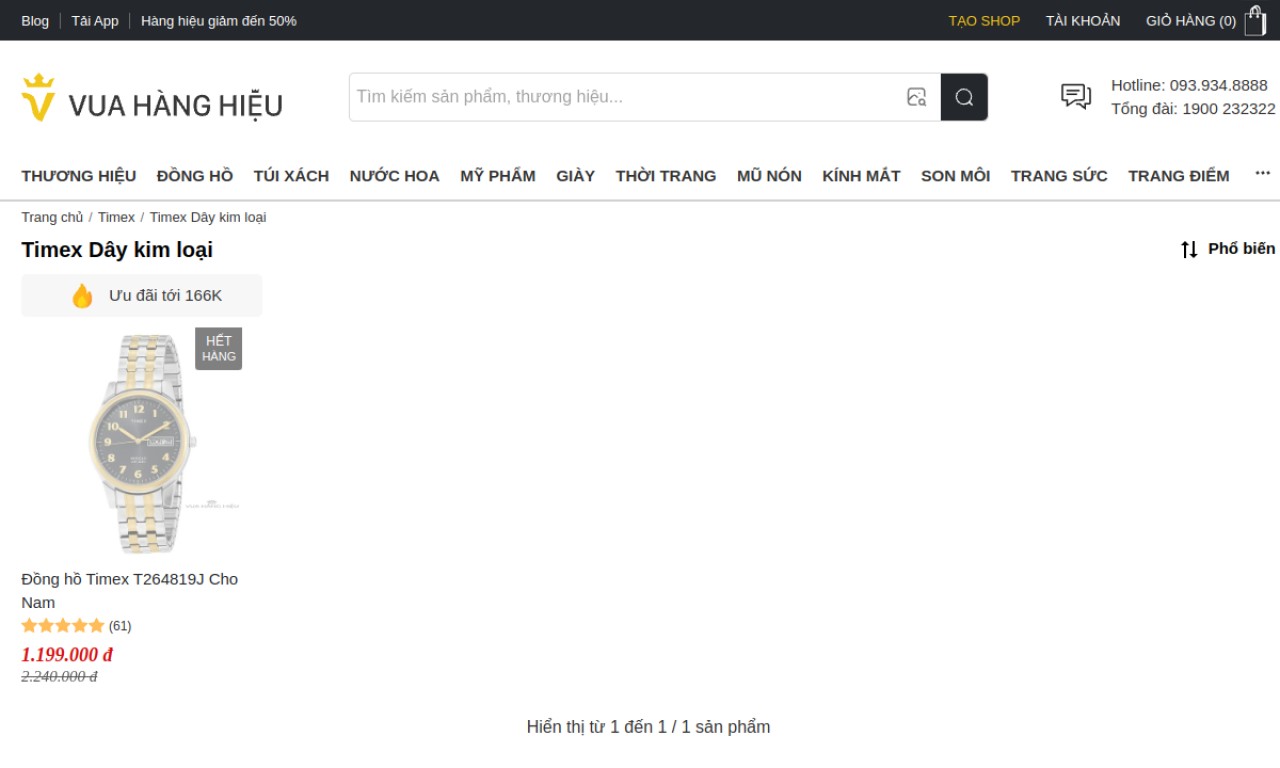
Task: Click the 1.199.000 đ sale price
Action: pos(67,655)
